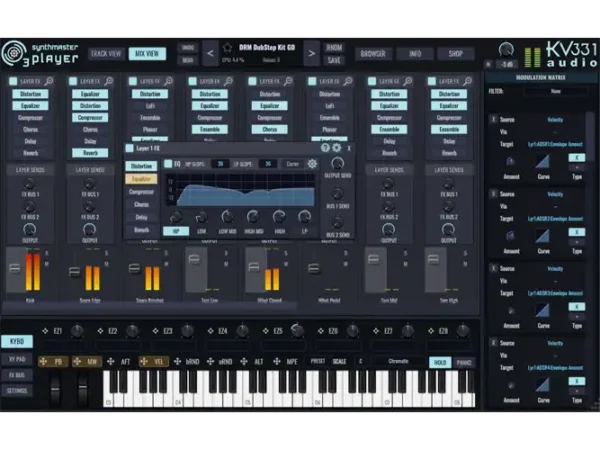Toggle Ensemble on Tom Low channel

[x=210, y=129]
